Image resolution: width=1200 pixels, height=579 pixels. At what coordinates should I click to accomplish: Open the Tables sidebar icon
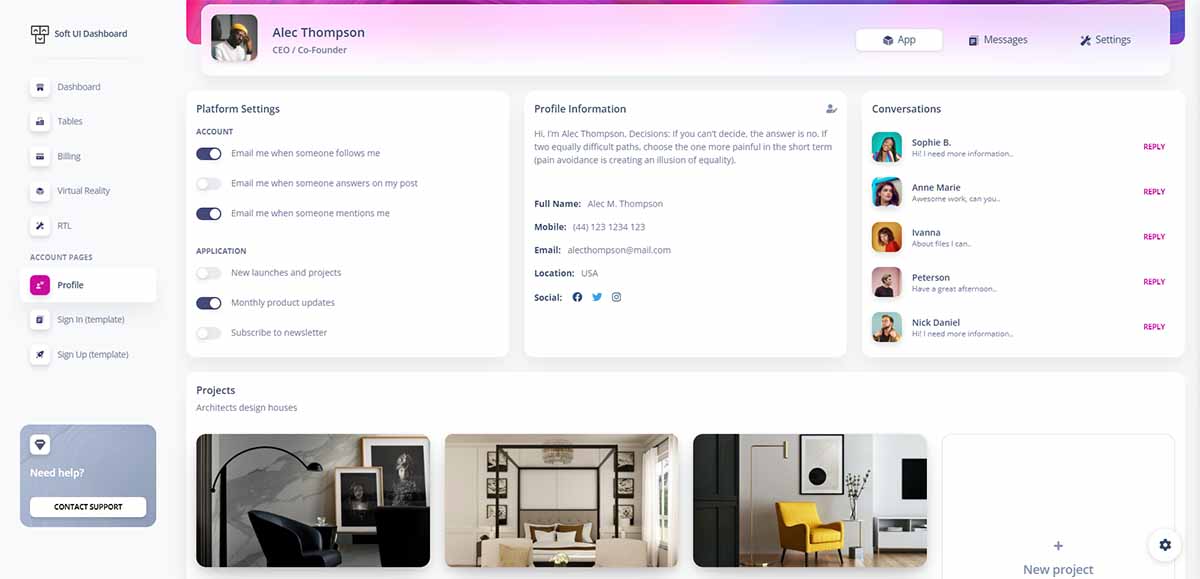[40, 121]
